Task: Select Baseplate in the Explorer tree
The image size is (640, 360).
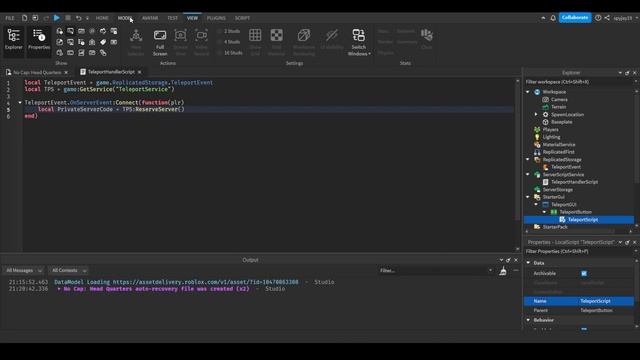Action: [561, 122]
